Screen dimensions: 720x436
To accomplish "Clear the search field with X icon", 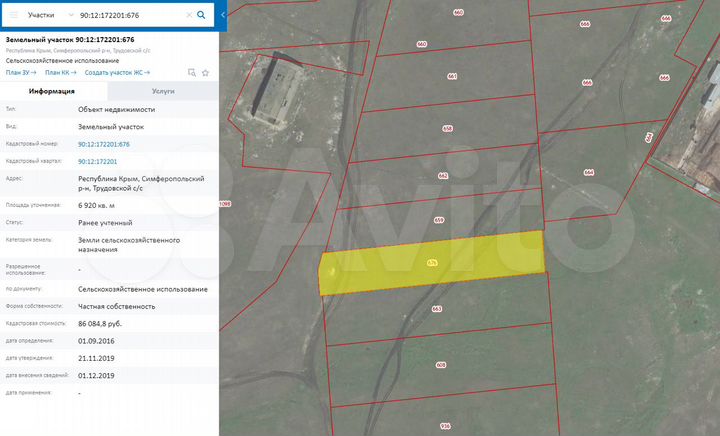I will tap(187, 15).
